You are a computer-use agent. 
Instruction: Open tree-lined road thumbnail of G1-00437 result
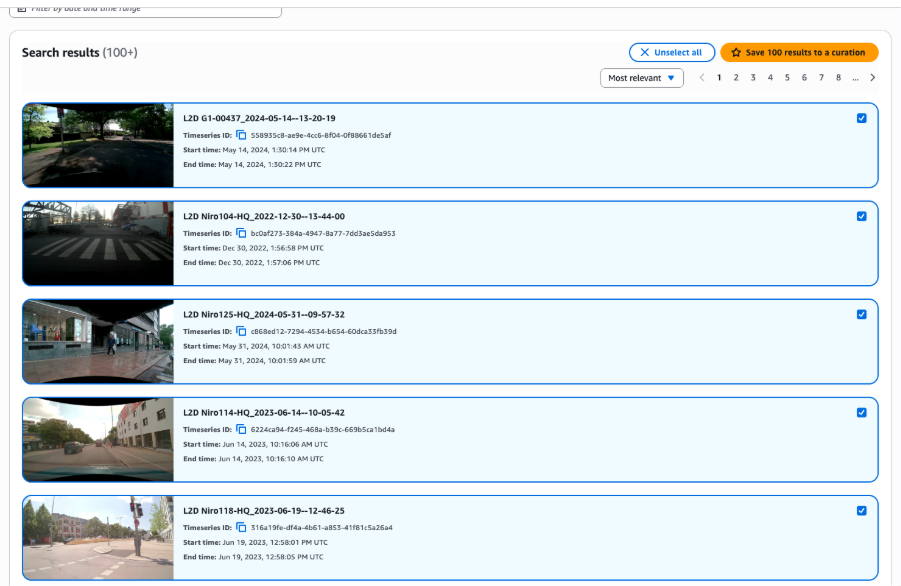98,145
